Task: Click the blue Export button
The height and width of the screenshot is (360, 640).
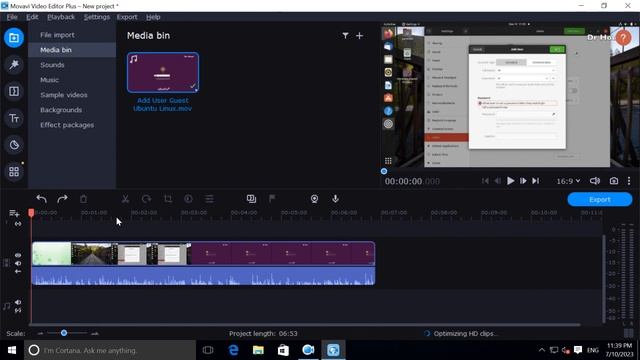Action: point(600,199)
